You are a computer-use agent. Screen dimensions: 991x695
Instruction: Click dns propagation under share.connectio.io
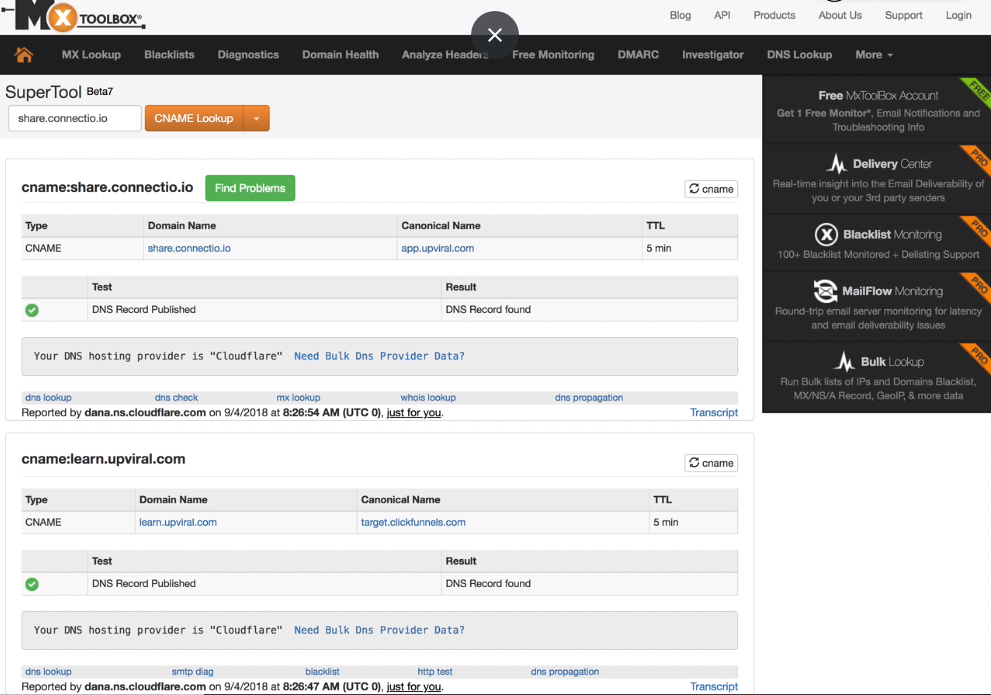[x=589, y=397]
